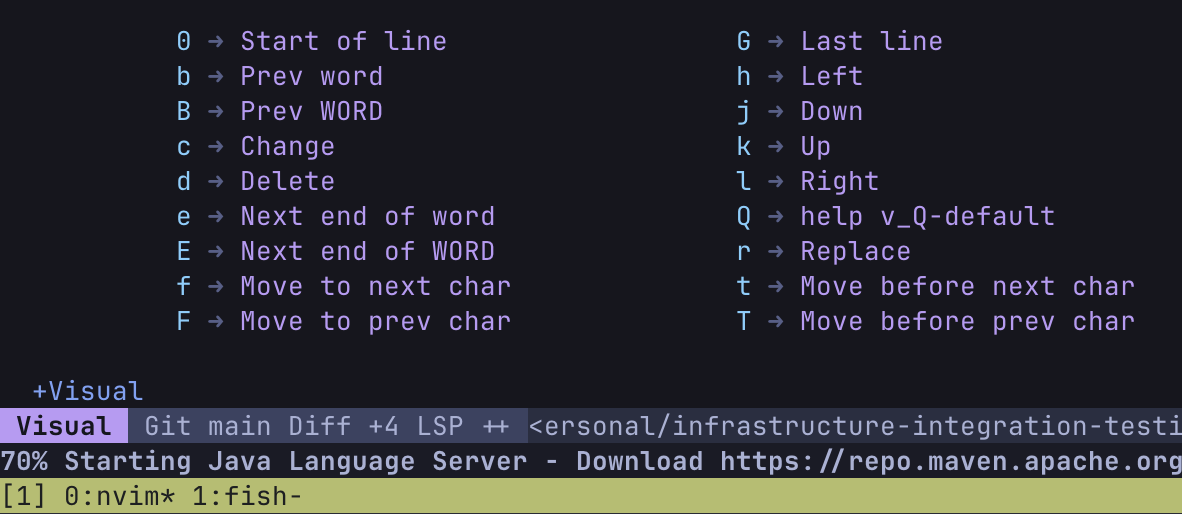Choose 'Move to prev char' entry
The image size is (1182, 514).
pyautogui.click(x=375, y=321)
